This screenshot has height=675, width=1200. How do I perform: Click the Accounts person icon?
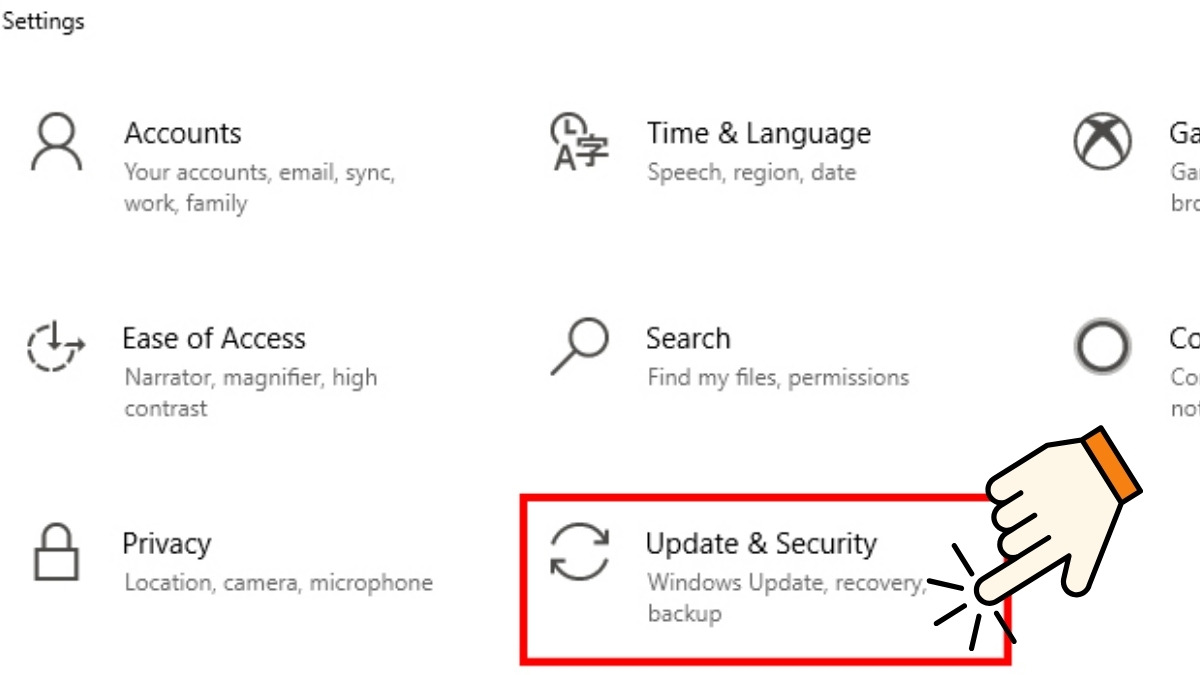[58, 133]
